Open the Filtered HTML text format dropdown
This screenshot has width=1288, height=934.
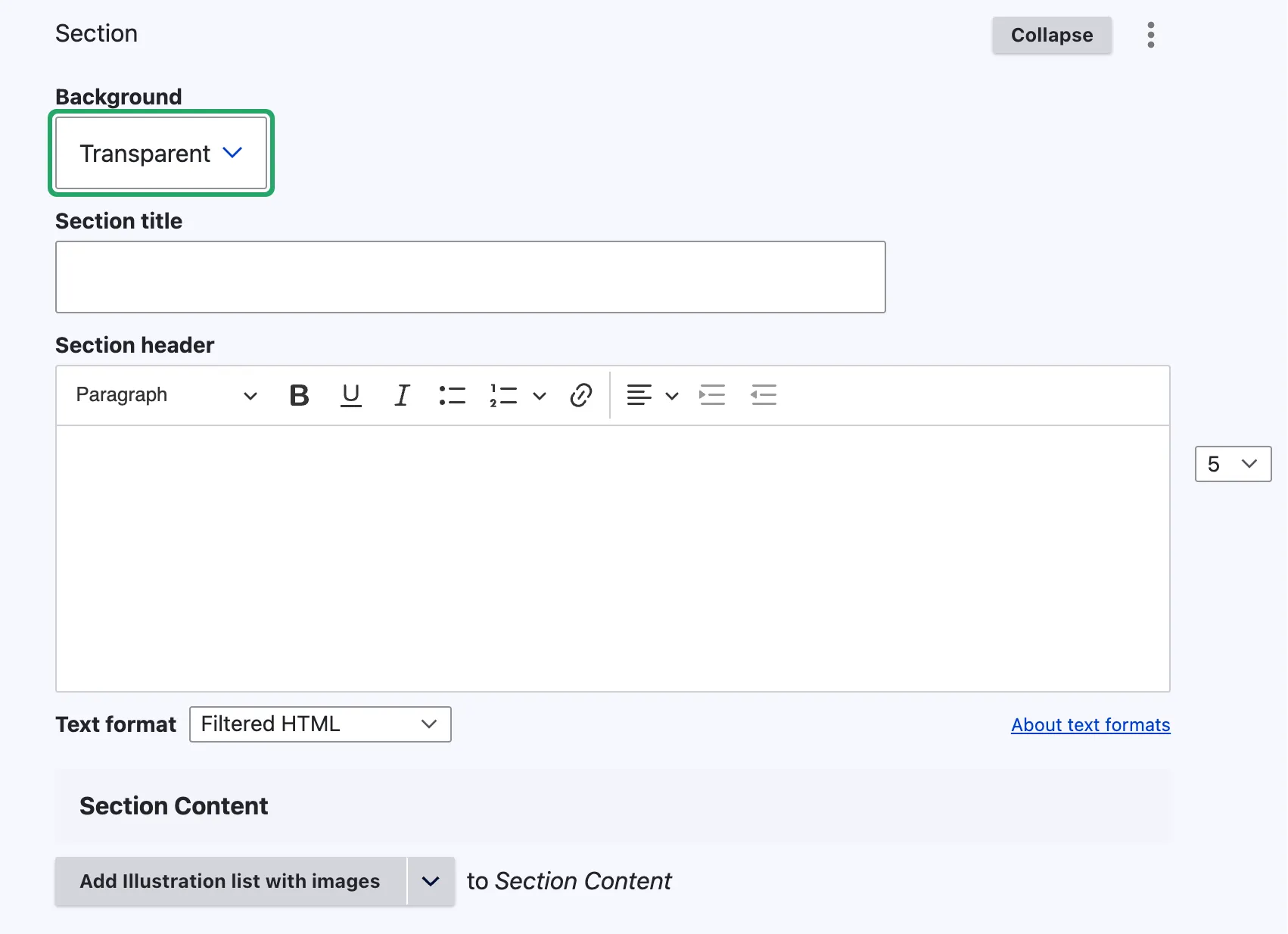coord(320,724)
